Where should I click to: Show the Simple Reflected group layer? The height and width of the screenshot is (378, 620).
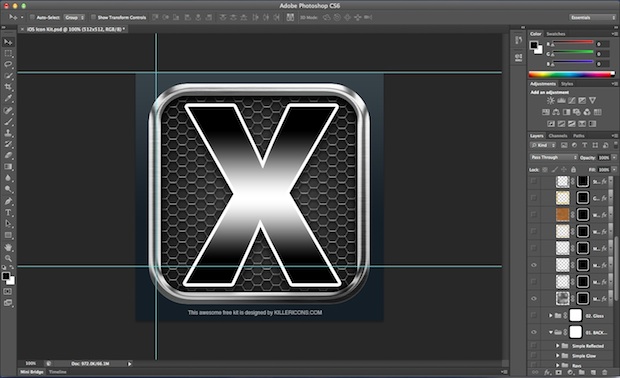click(534, 346)
